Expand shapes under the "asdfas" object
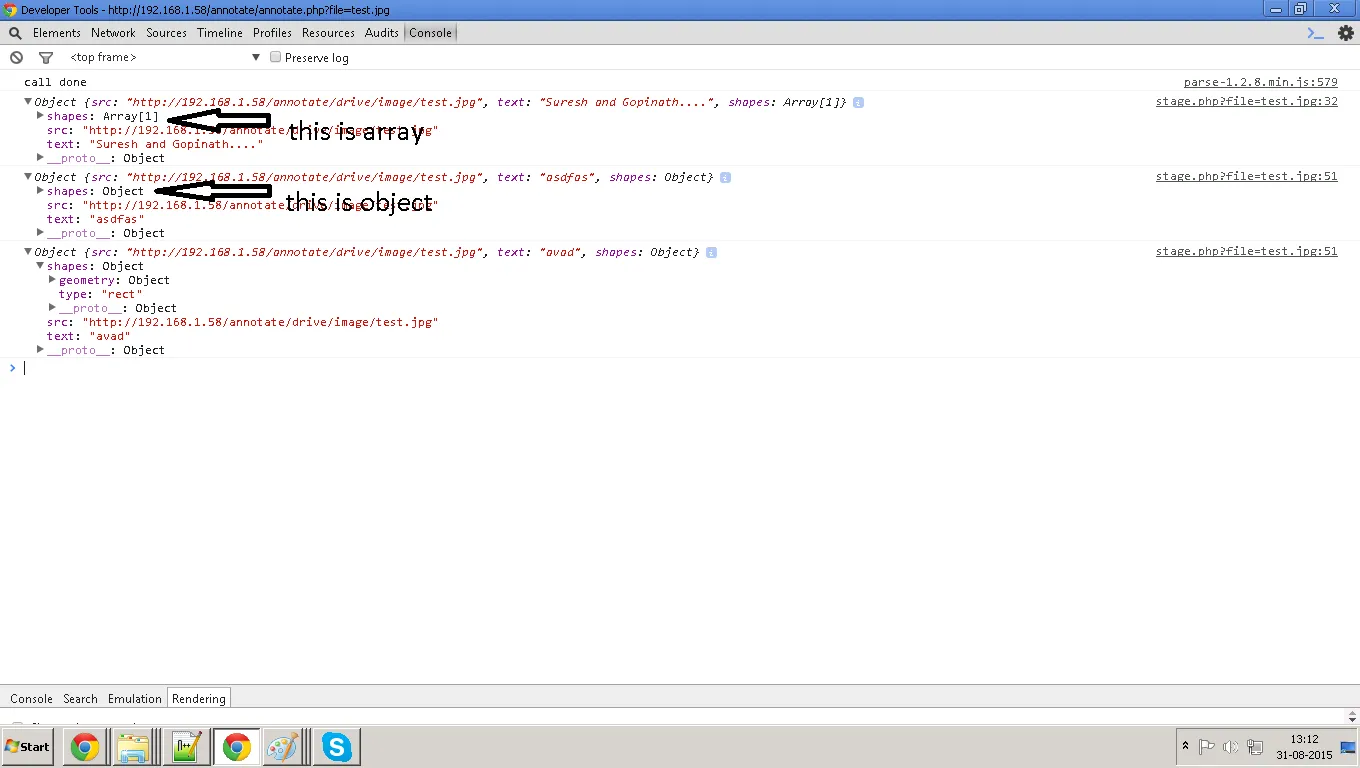 [40, 191]
